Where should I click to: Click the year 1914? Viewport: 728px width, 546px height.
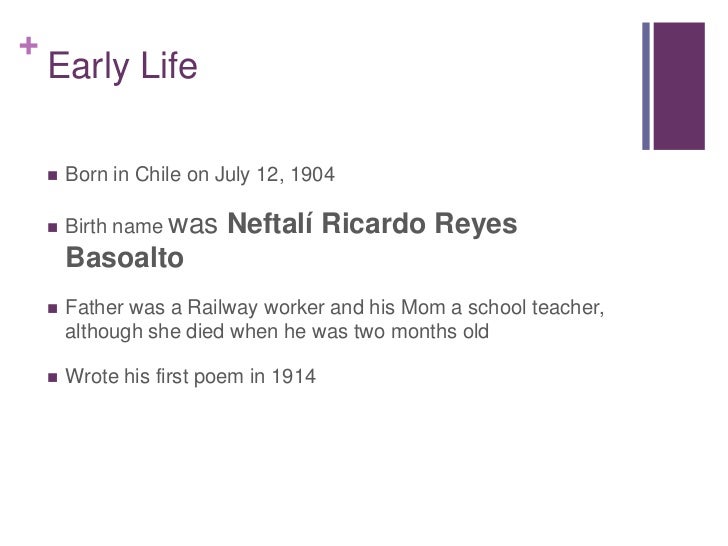pos(293,376)
